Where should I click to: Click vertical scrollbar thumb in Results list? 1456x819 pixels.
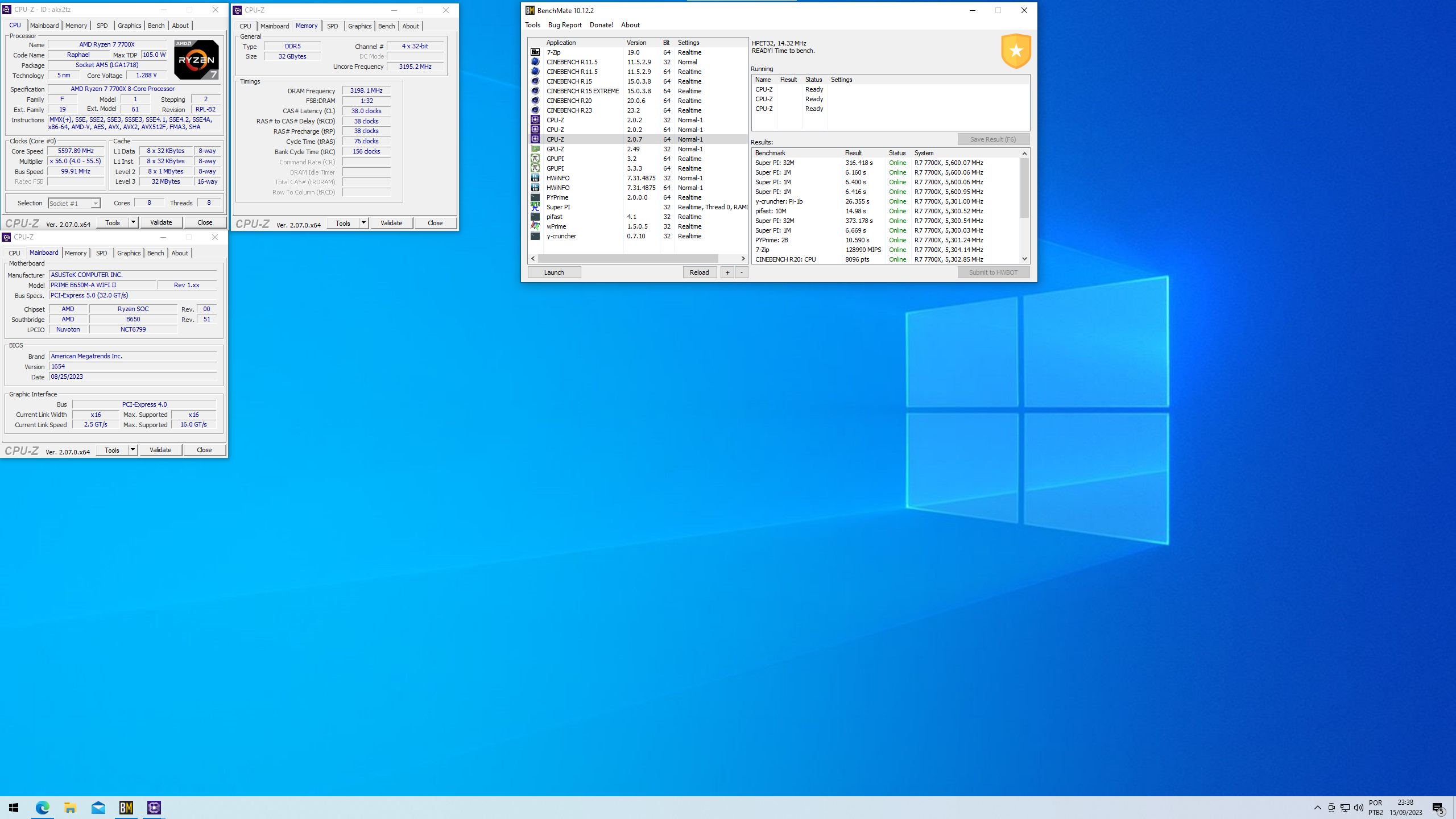point(1024,188)
